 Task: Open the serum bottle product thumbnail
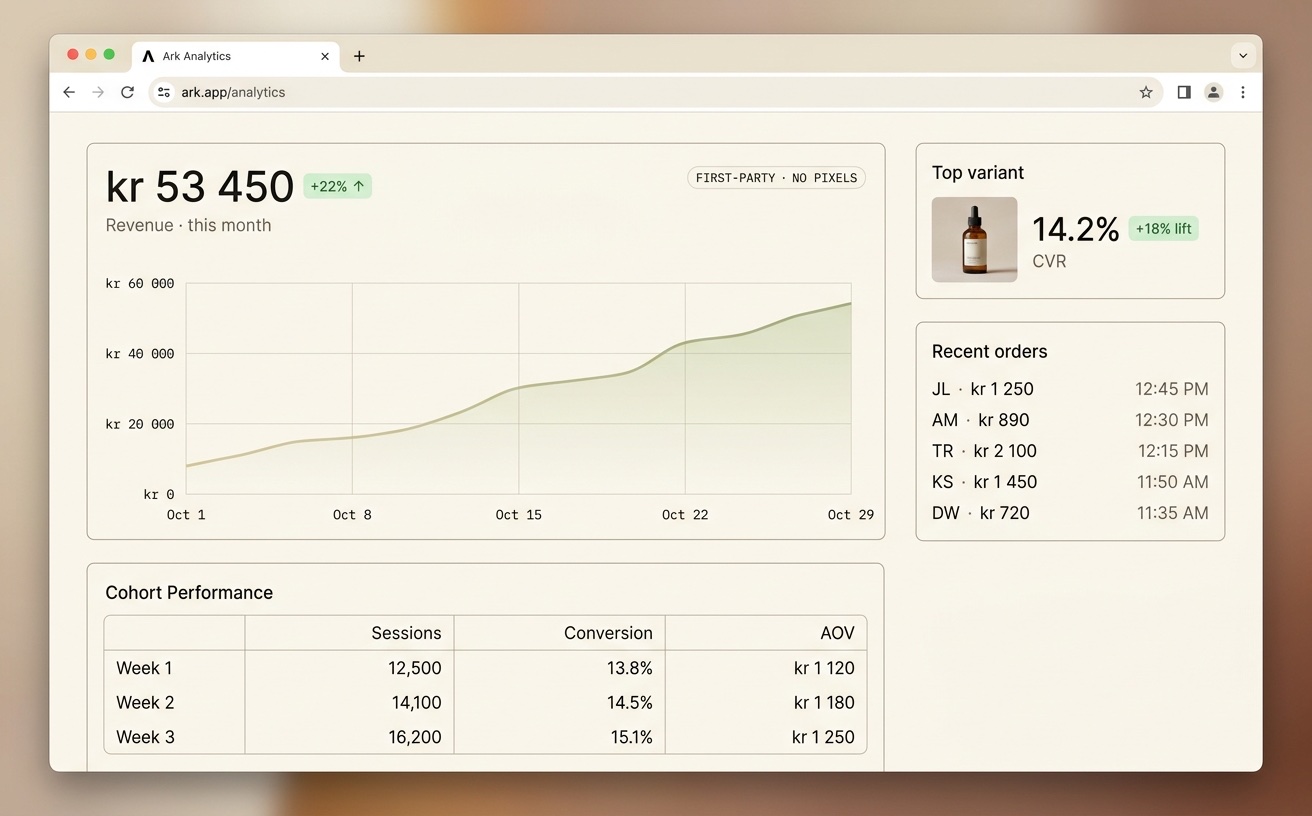[x=974, y=239]
